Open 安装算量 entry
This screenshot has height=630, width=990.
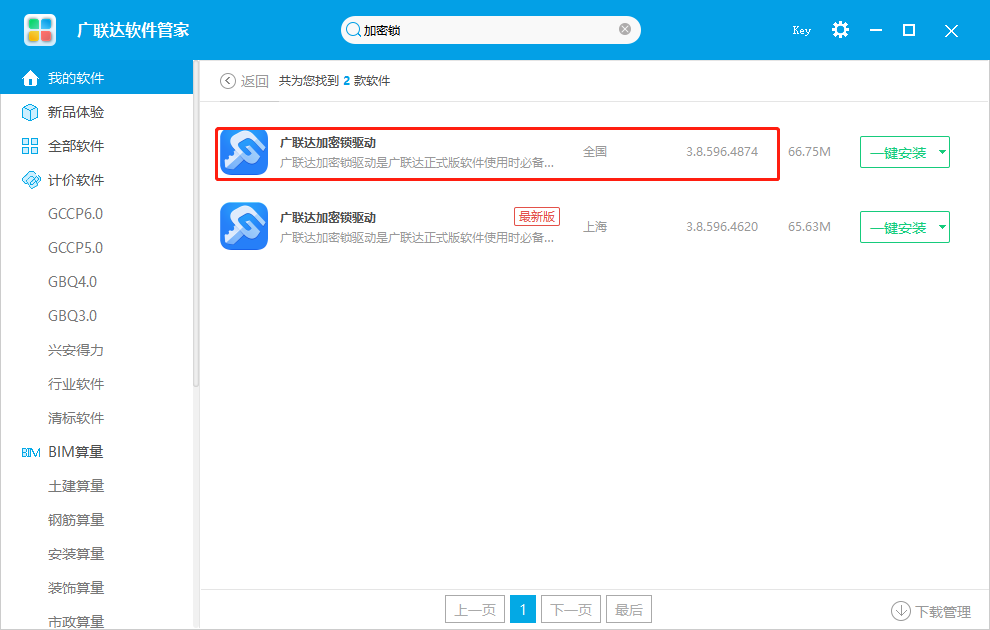click(76, 554)
